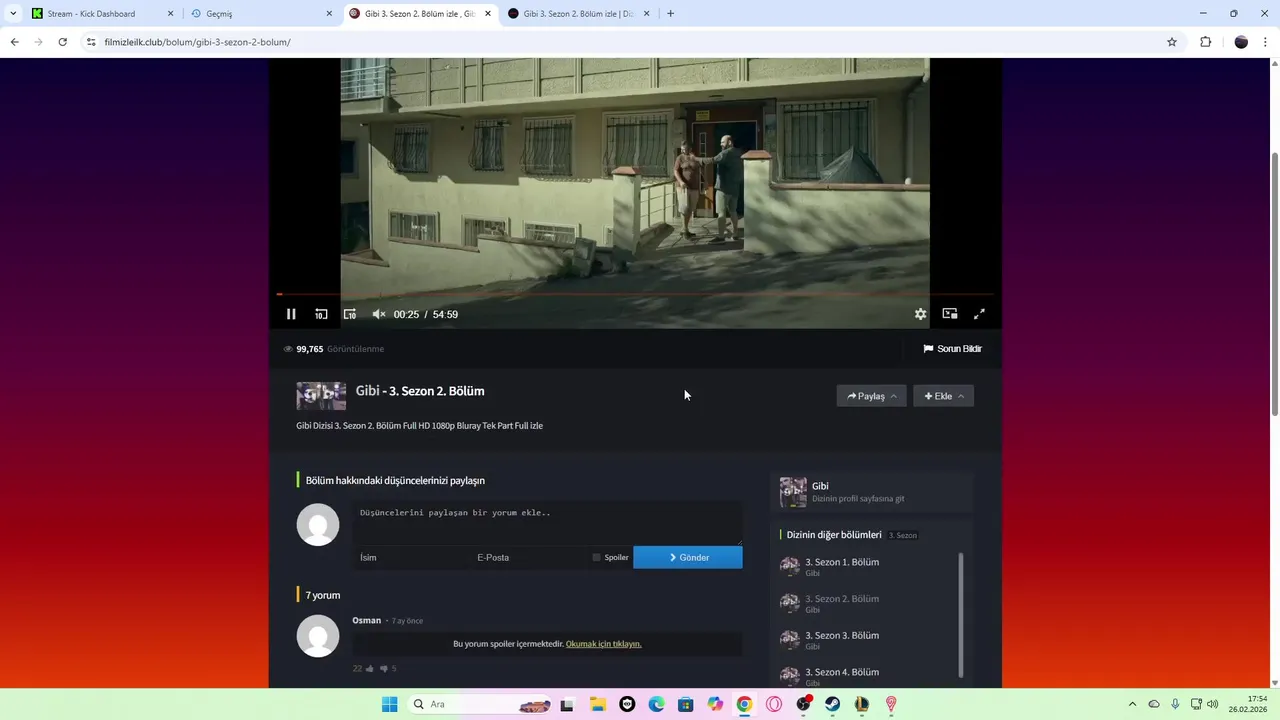Click the E-Posta email field
The height and width of the screenshot is (720, 1280).
coord(527,557)
